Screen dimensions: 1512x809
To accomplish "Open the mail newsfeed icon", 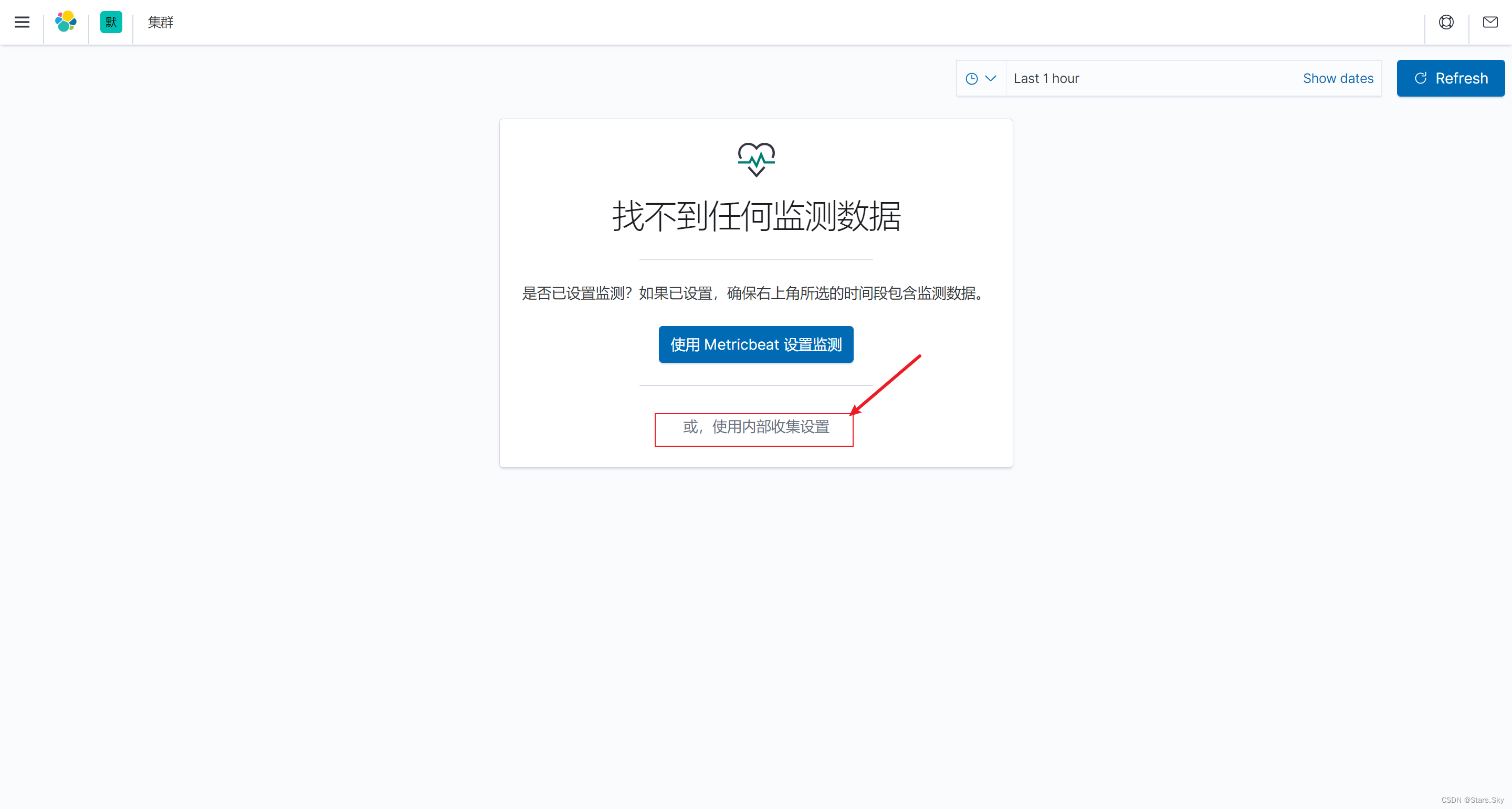I will 1490,22.
